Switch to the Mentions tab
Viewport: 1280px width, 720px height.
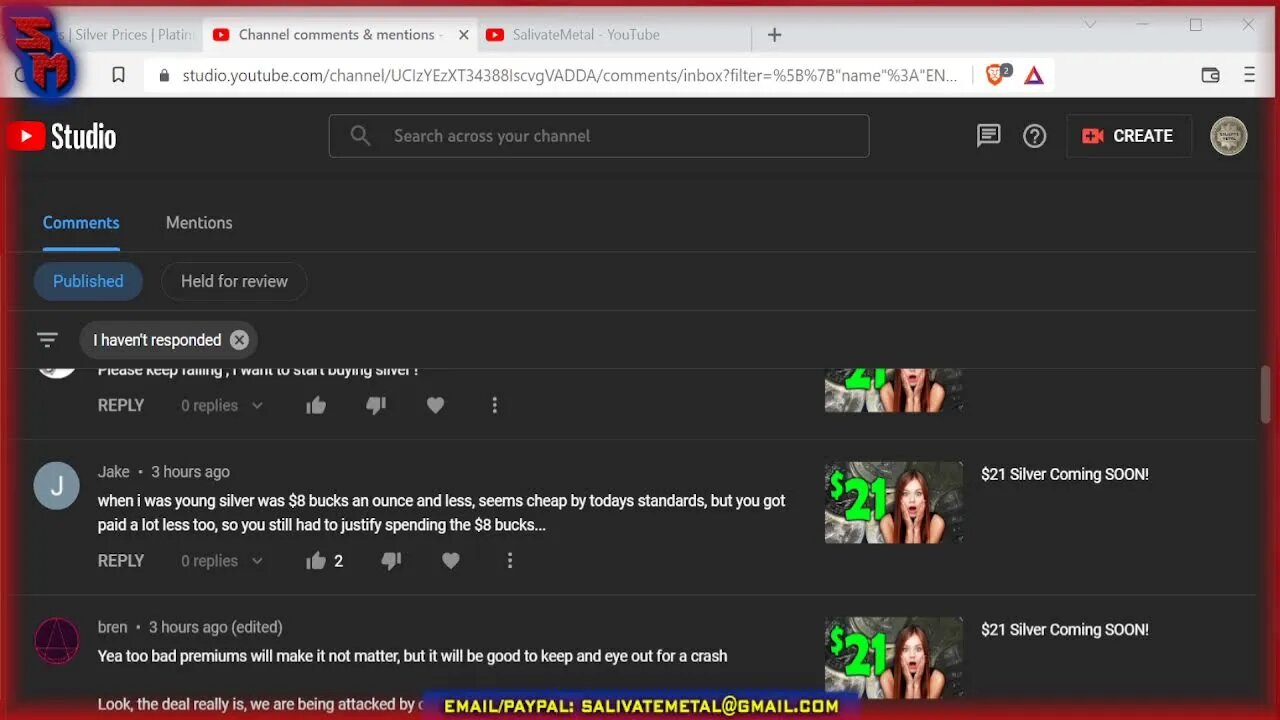(199, 223)
